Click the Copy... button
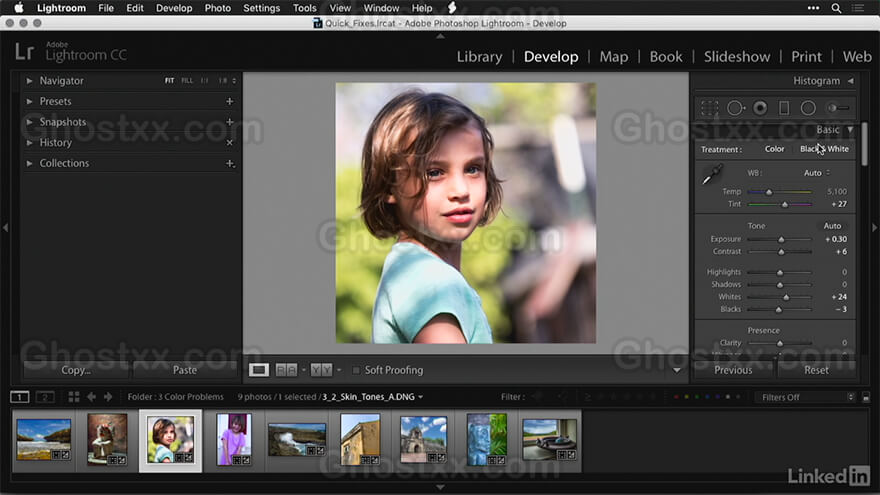The image size is (880, 495). coord(76,370)
